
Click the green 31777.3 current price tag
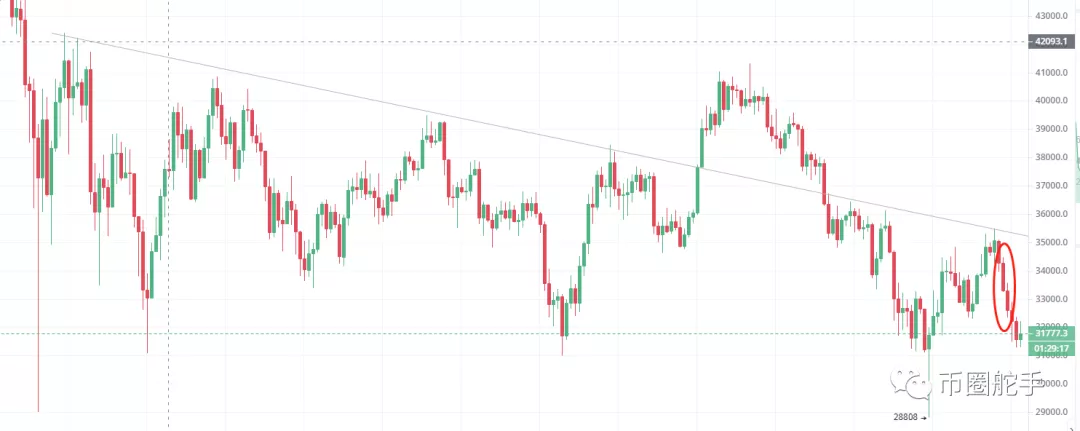click(1051, 334)
